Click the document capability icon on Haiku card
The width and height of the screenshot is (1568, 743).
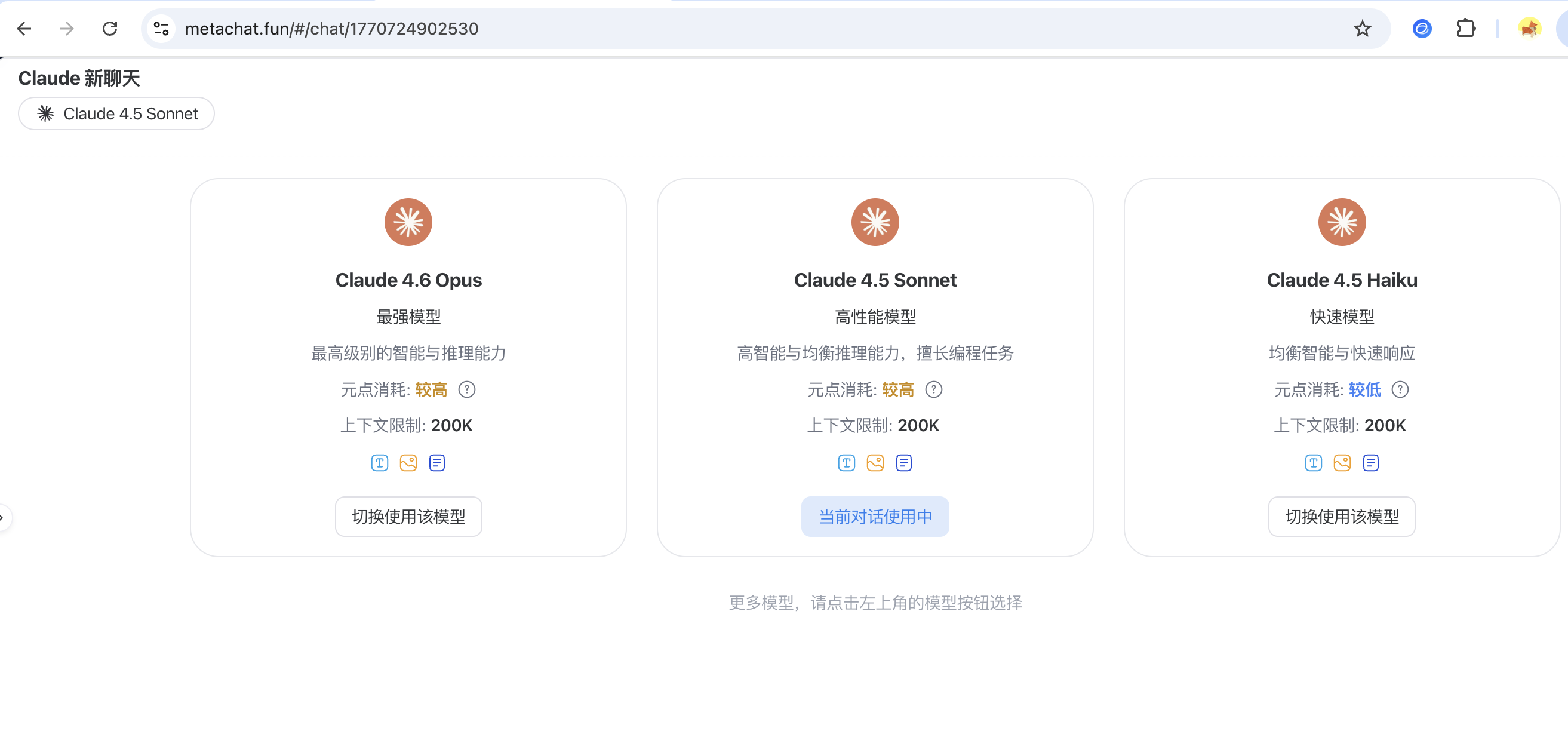pyautogui.click(x=1370, y=463)
